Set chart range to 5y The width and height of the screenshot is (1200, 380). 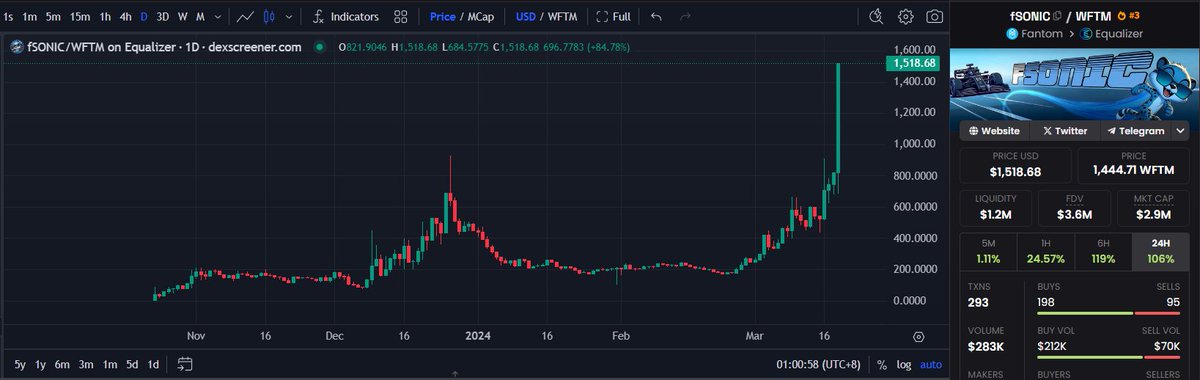(x=20, y=364)
